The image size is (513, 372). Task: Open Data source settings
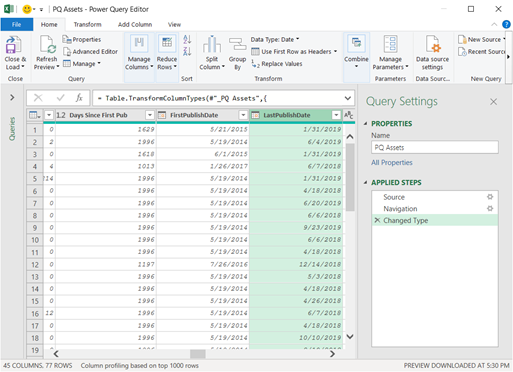(x=432, y=53)
